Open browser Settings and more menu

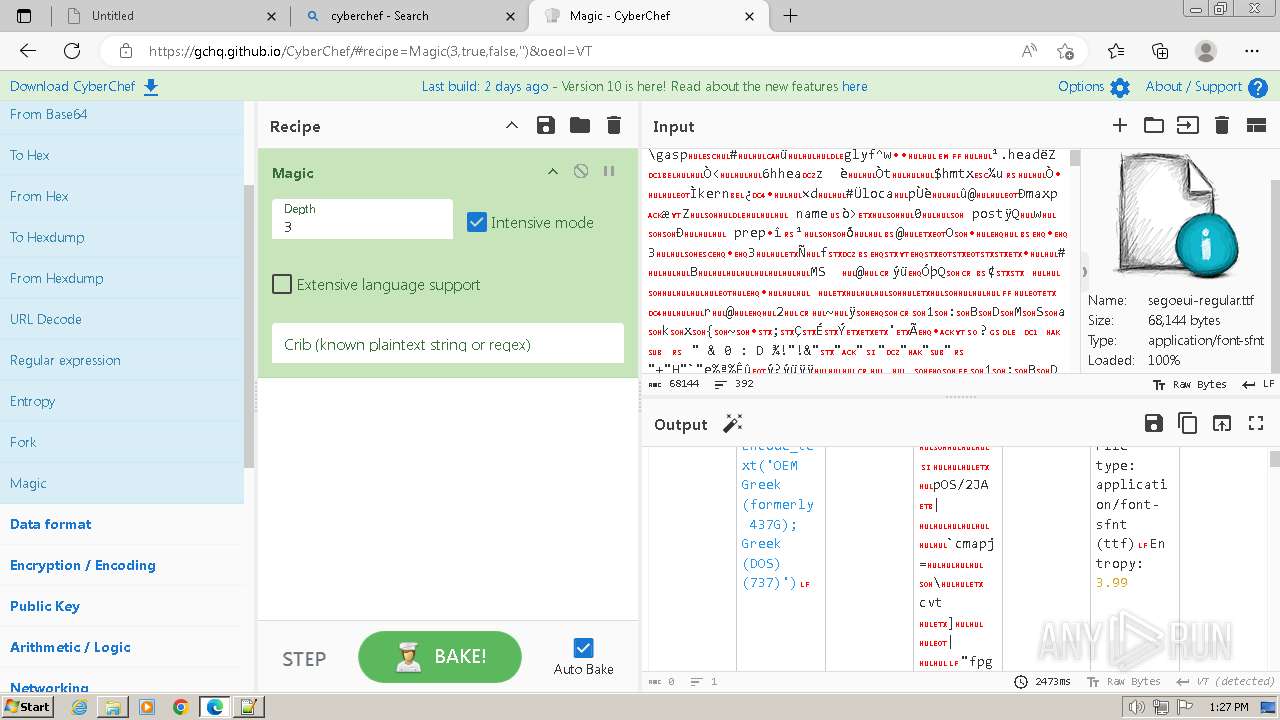click(x=1252, y=51)
